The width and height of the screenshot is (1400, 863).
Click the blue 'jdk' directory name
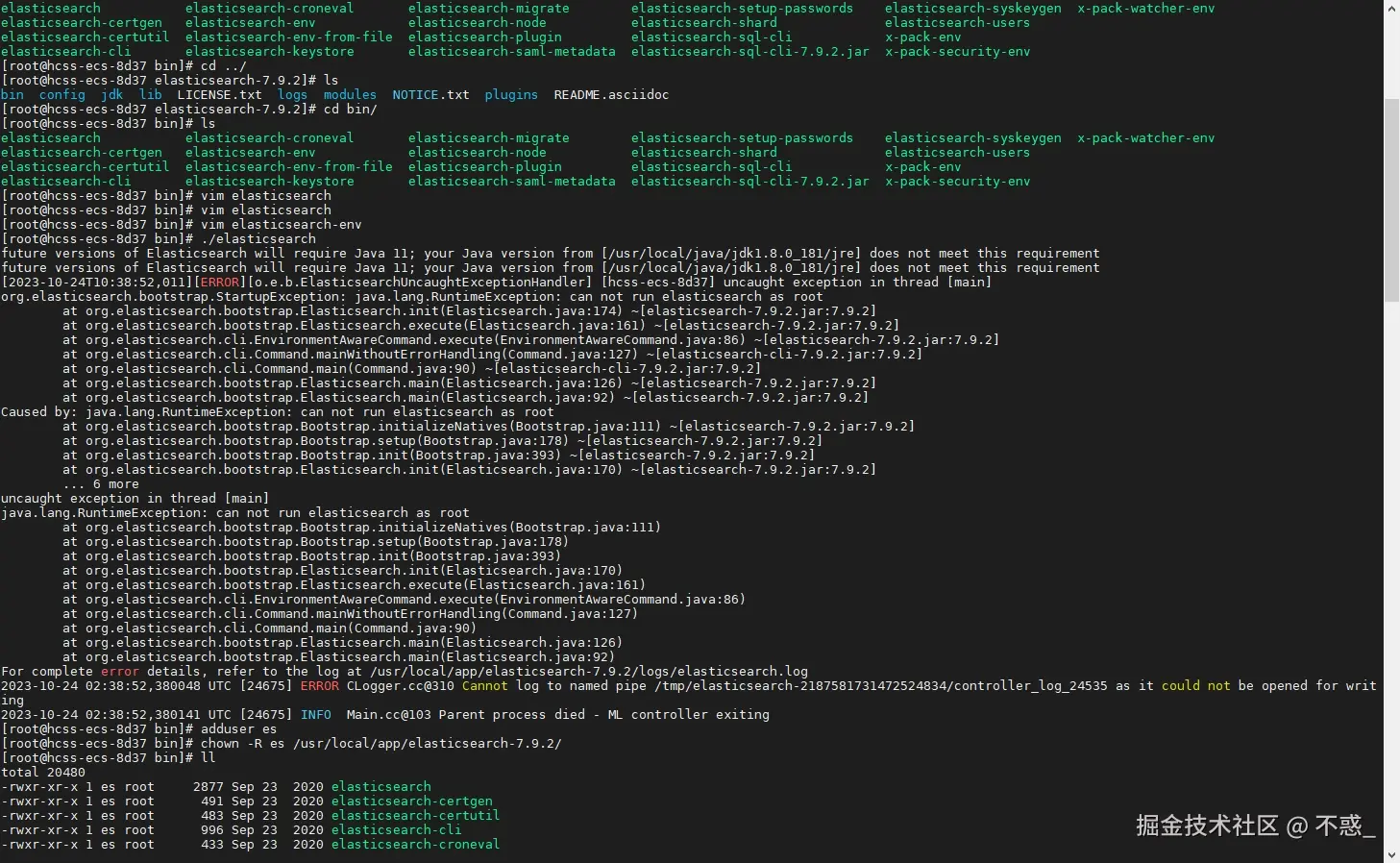coord(112,95)
